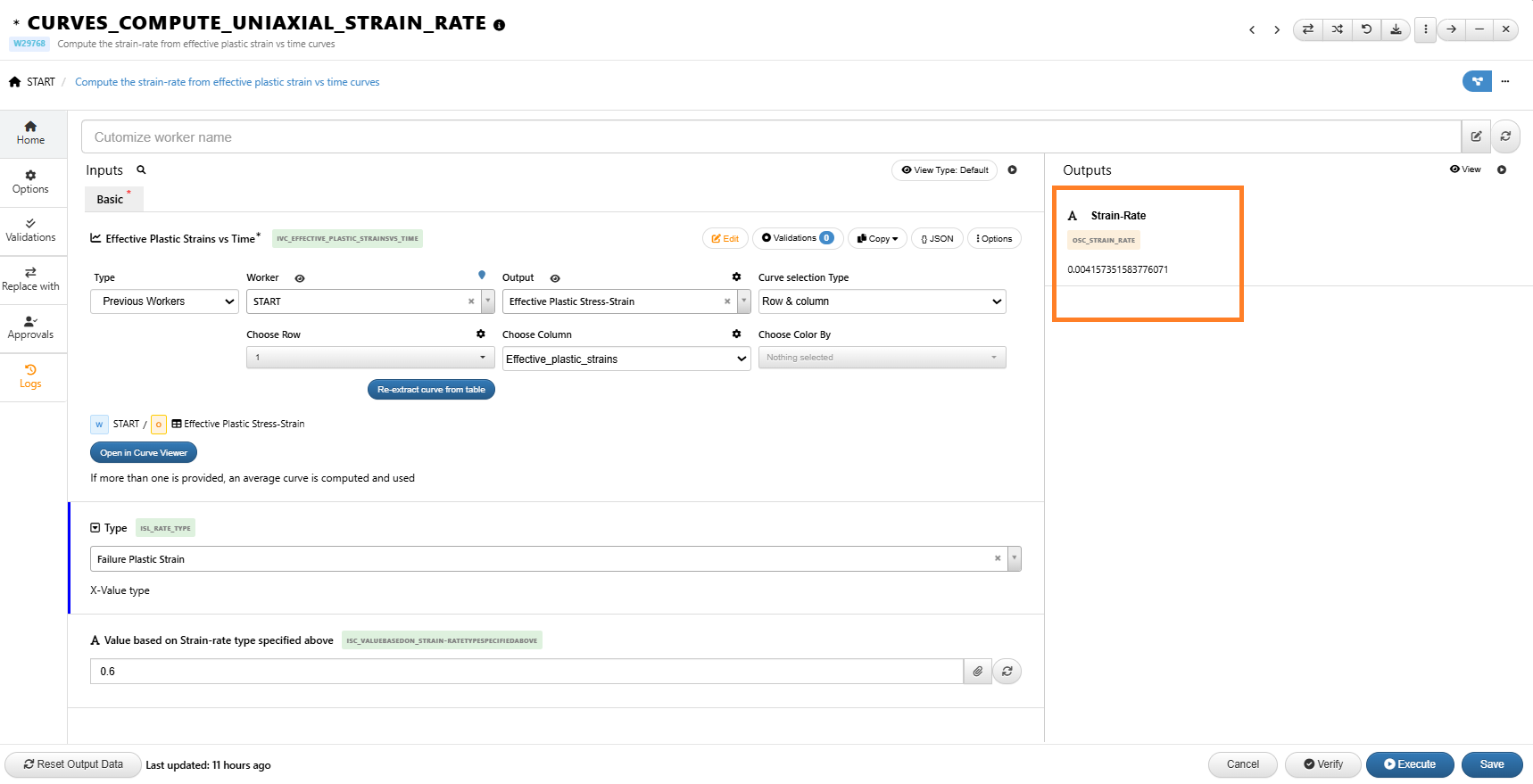Click the edit worker name pencil icon
Viewport: 1533px width, 784px height.
[1476, 136]
